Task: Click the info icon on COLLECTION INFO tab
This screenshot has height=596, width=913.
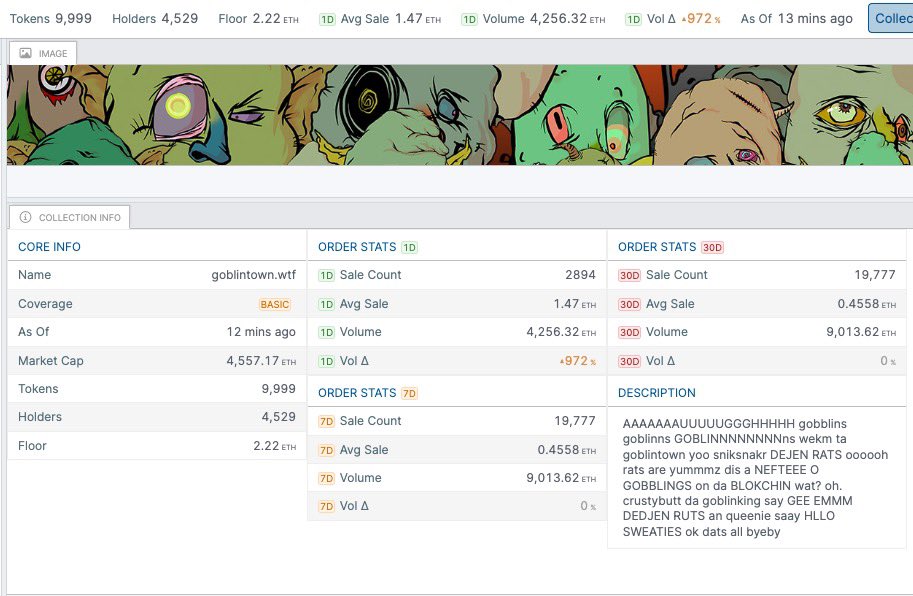Action: [x=25, y=217]
